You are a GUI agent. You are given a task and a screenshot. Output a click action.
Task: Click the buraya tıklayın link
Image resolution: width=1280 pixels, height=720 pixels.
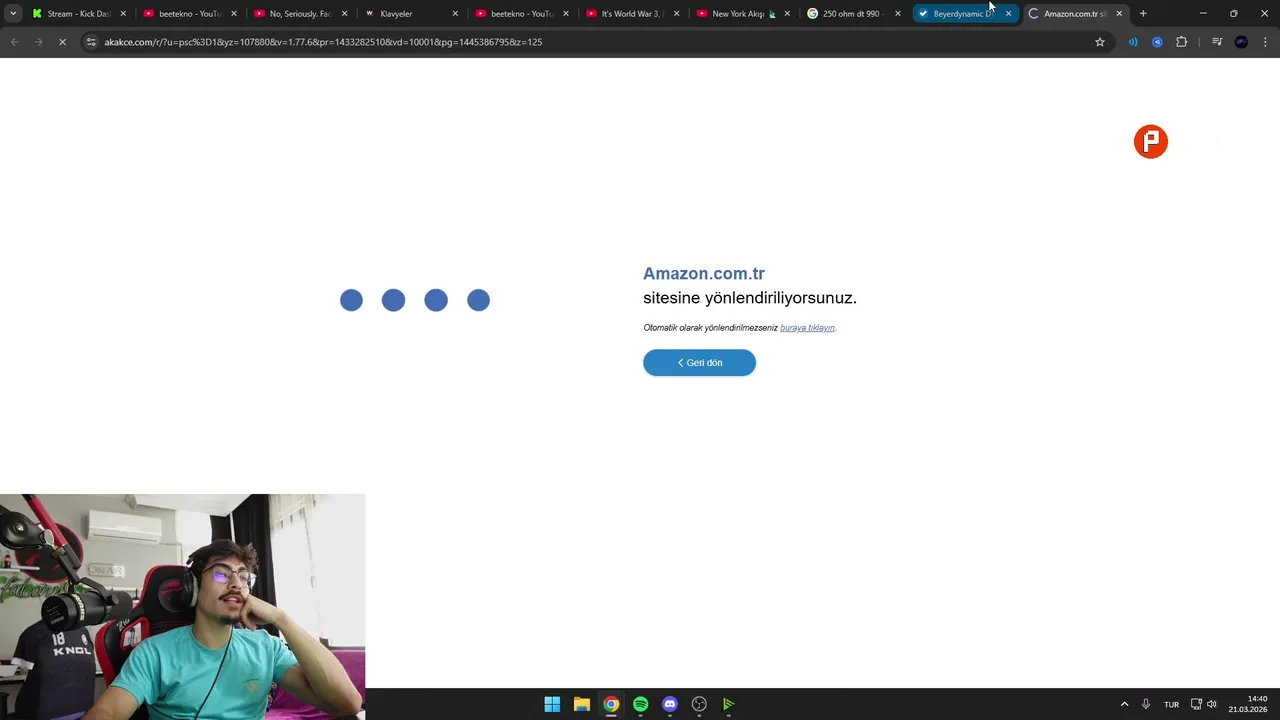click(x=807, y=328)
